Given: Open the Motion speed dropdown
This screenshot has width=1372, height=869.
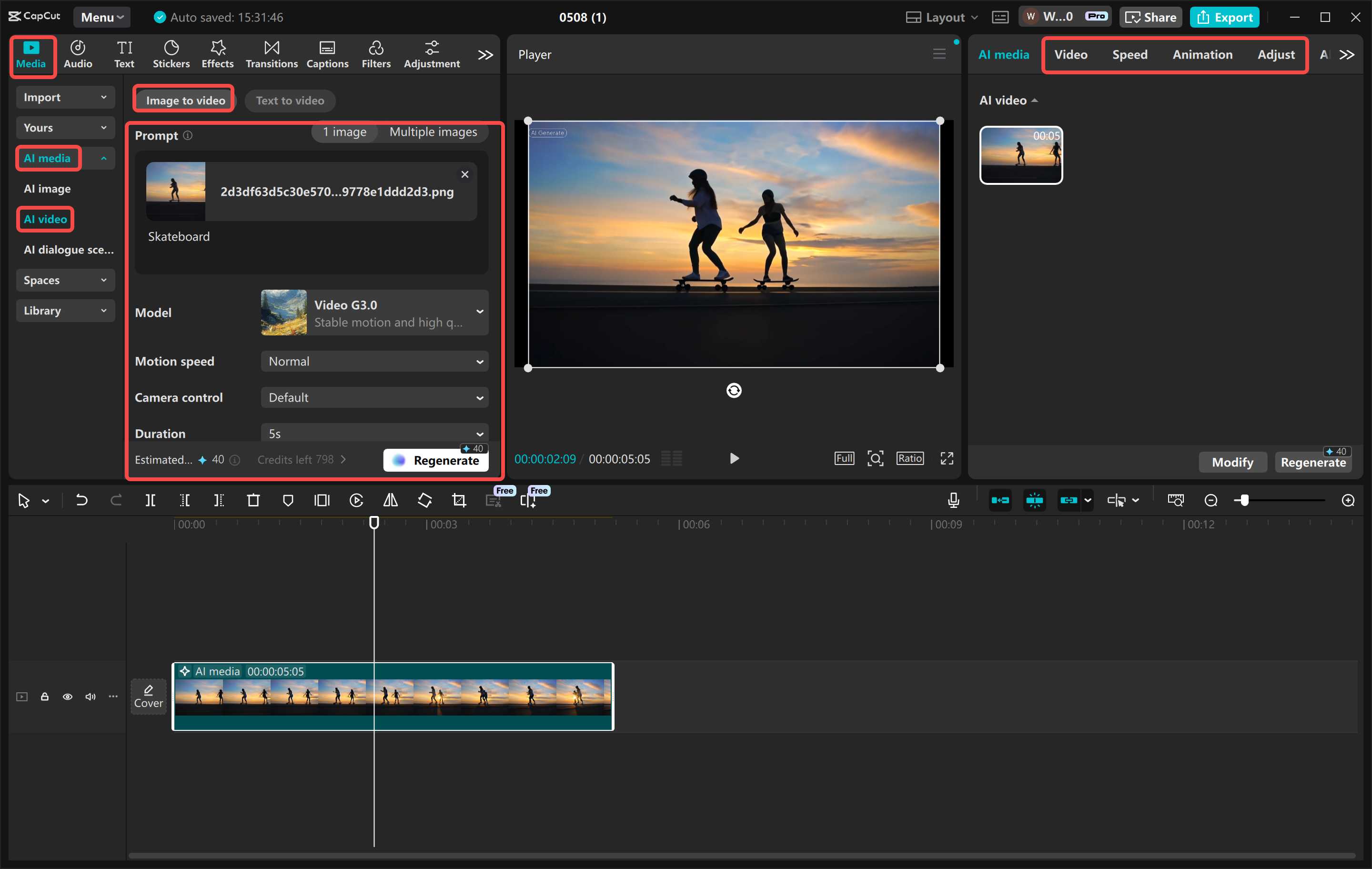Looking at the screenshot, I should pos(374,361).
